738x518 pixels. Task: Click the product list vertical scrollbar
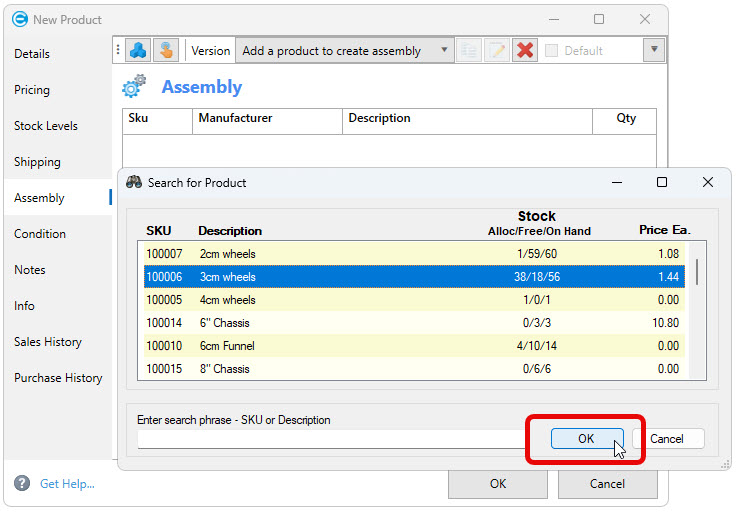point(697,271)
